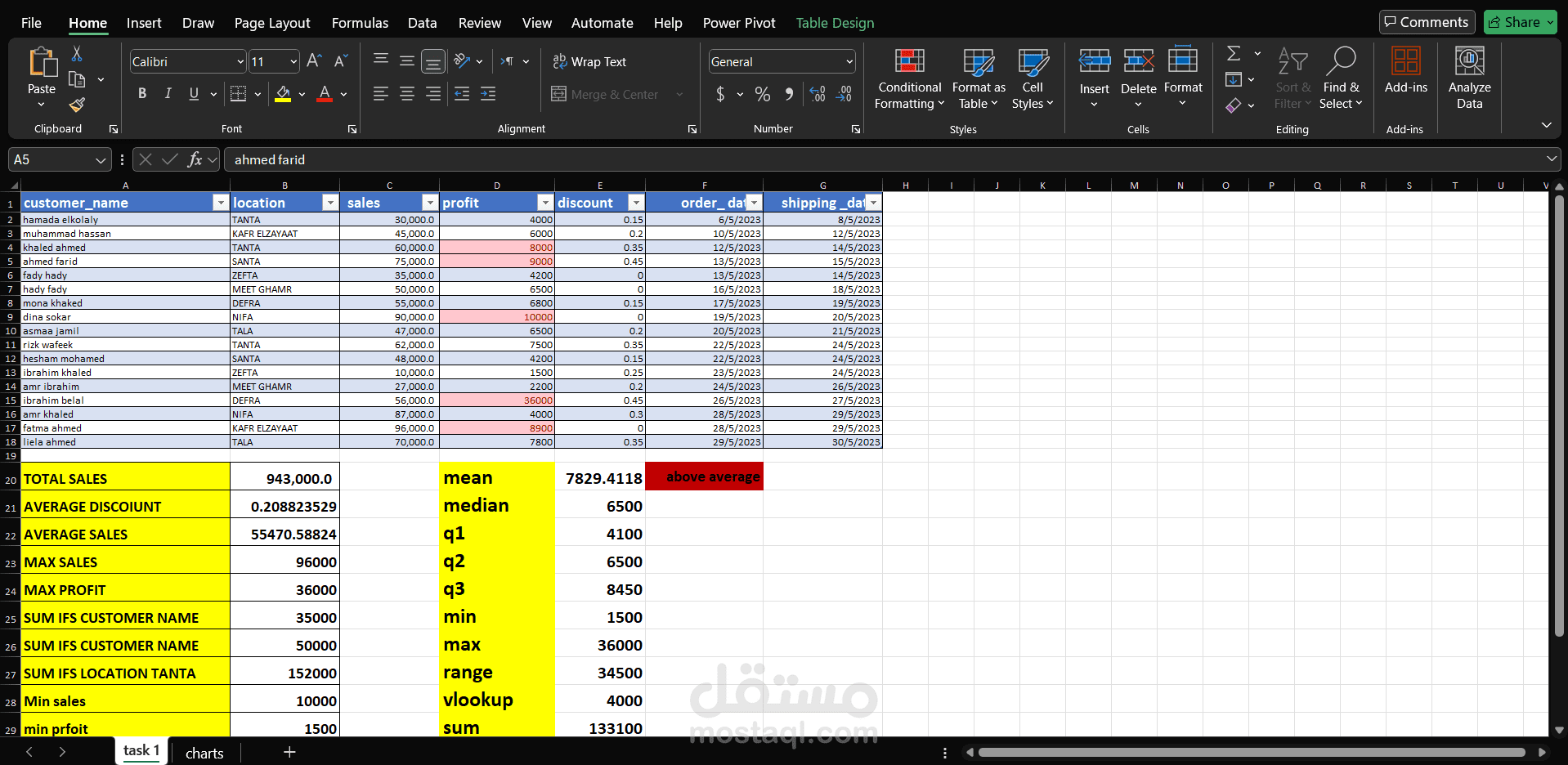The image size is (1568, 765).
Task: Switch to the Data tab
Action: tap(422, 23)
